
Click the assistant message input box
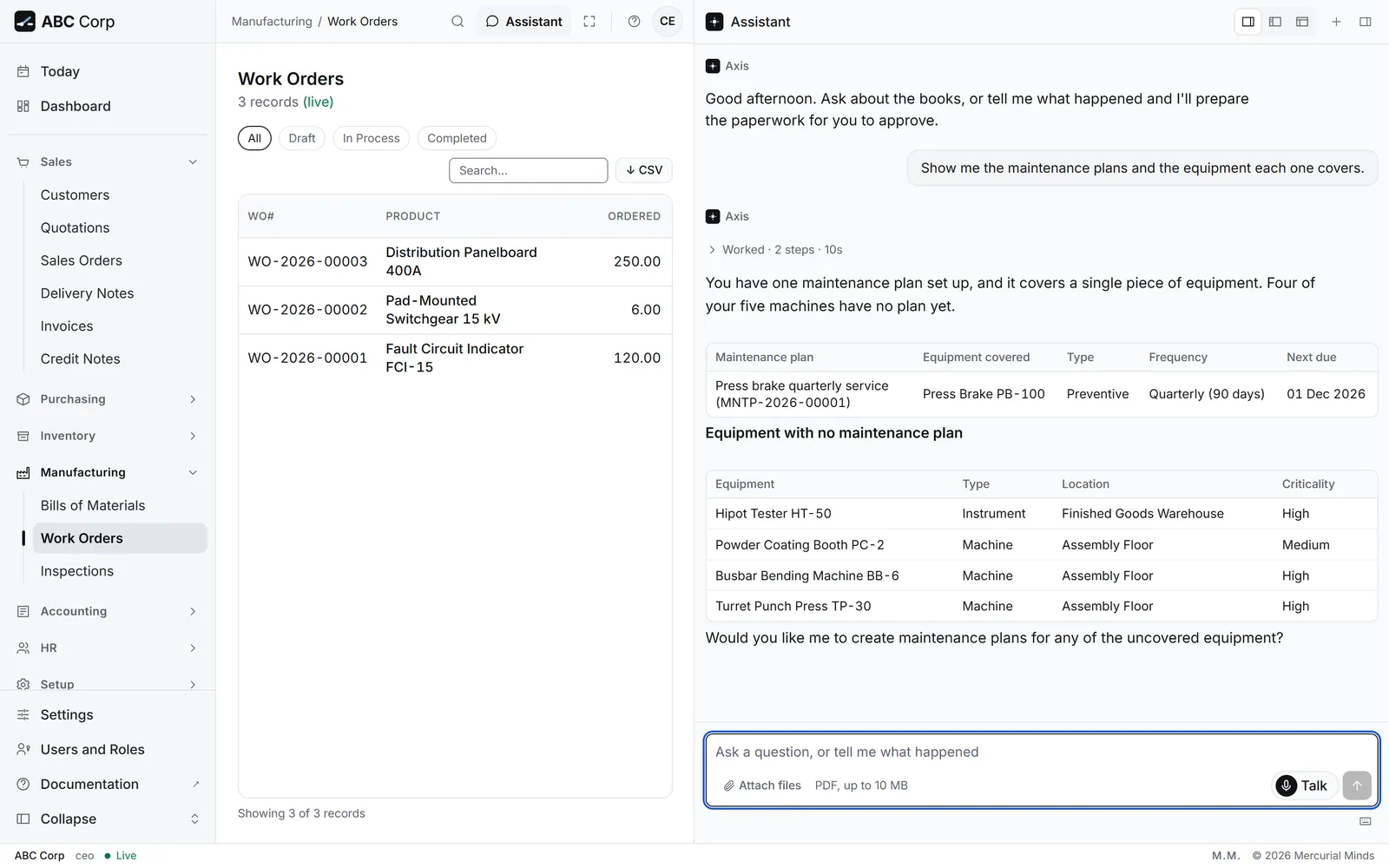click(x=1041, y=753)
